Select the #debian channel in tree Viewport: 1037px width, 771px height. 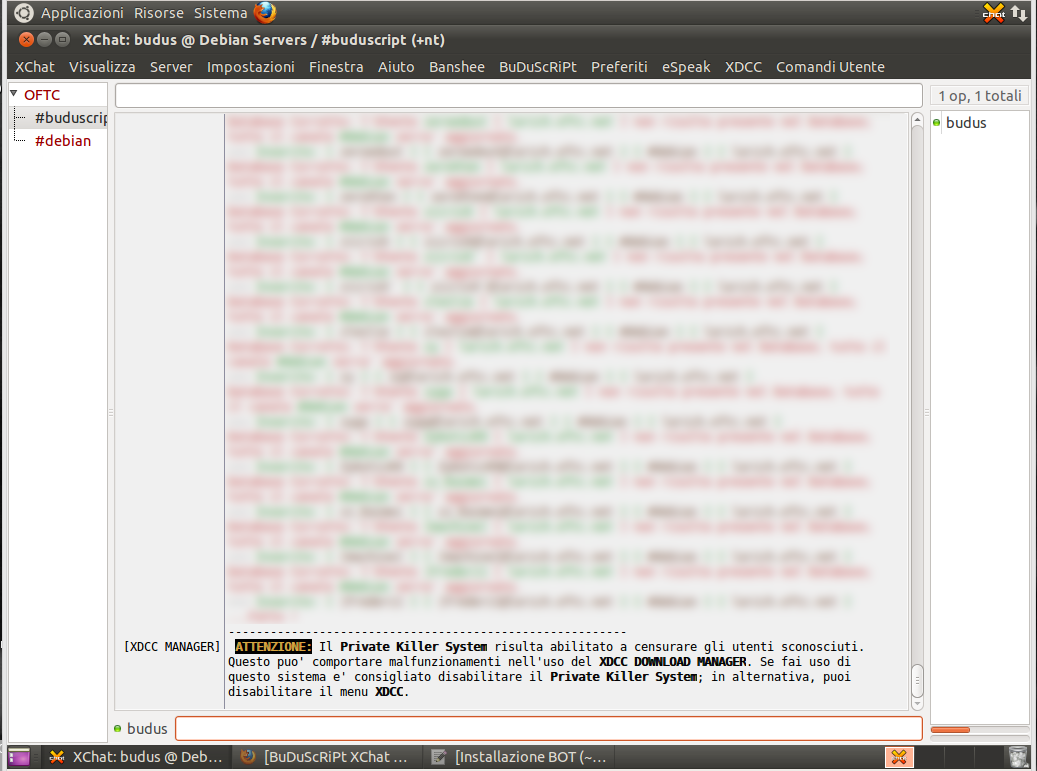[x=63, y=141]
